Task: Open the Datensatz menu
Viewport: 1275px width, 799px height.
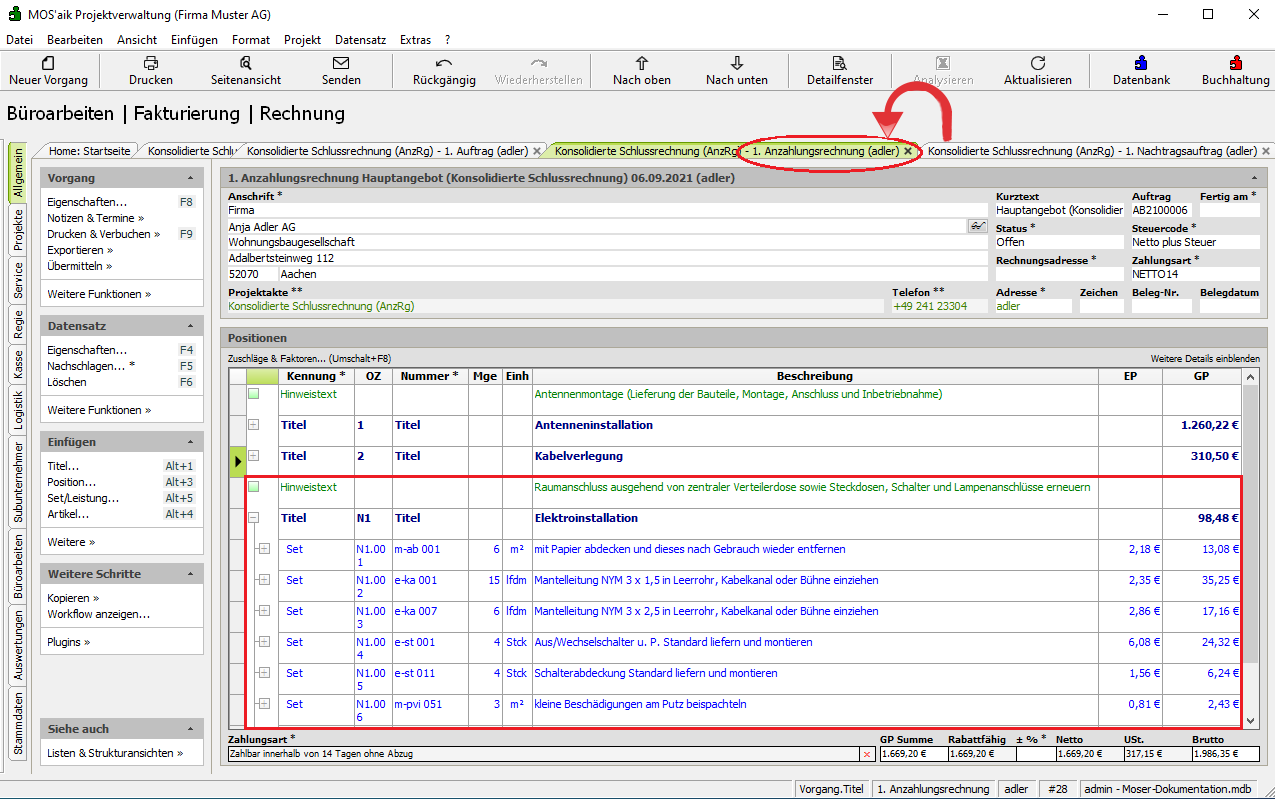Action: click(x=360, y=40)
